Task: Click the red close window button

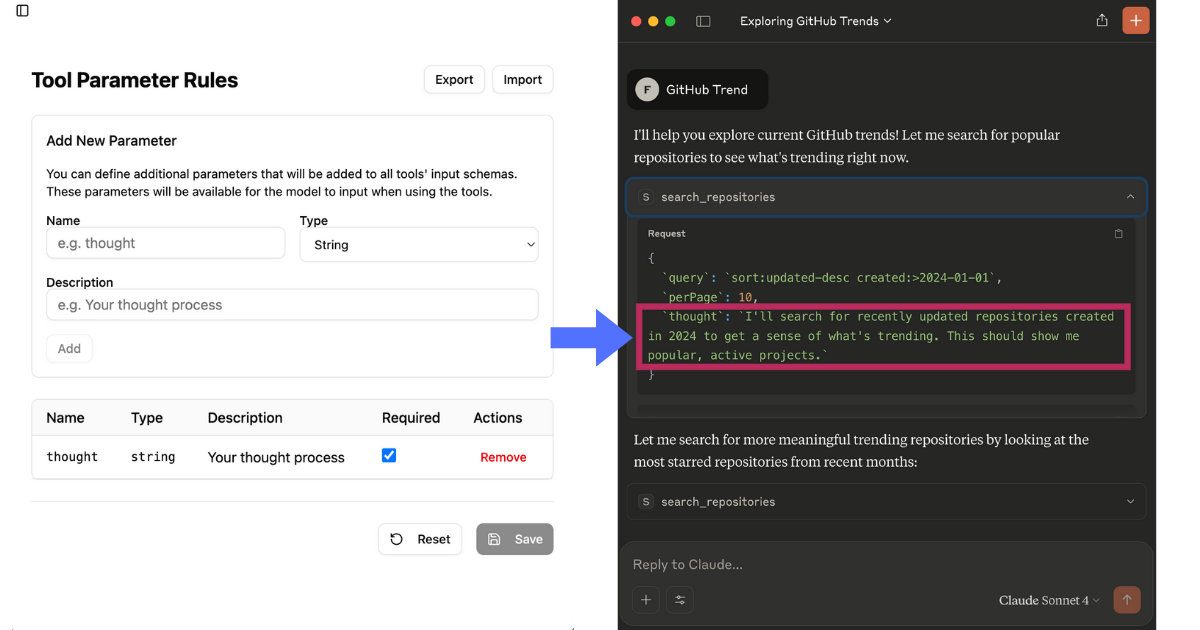Action: tap(636, 21)
